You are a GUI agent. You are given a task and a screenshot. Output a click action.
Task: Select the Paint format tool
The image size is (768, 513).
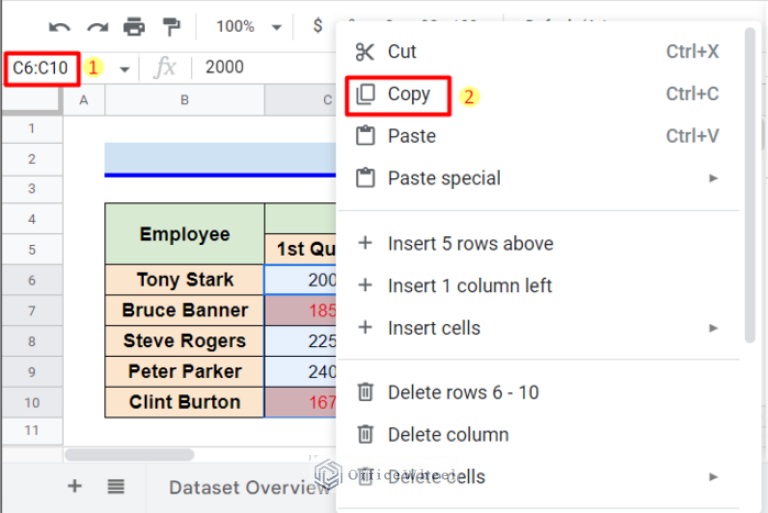(171, 27)
